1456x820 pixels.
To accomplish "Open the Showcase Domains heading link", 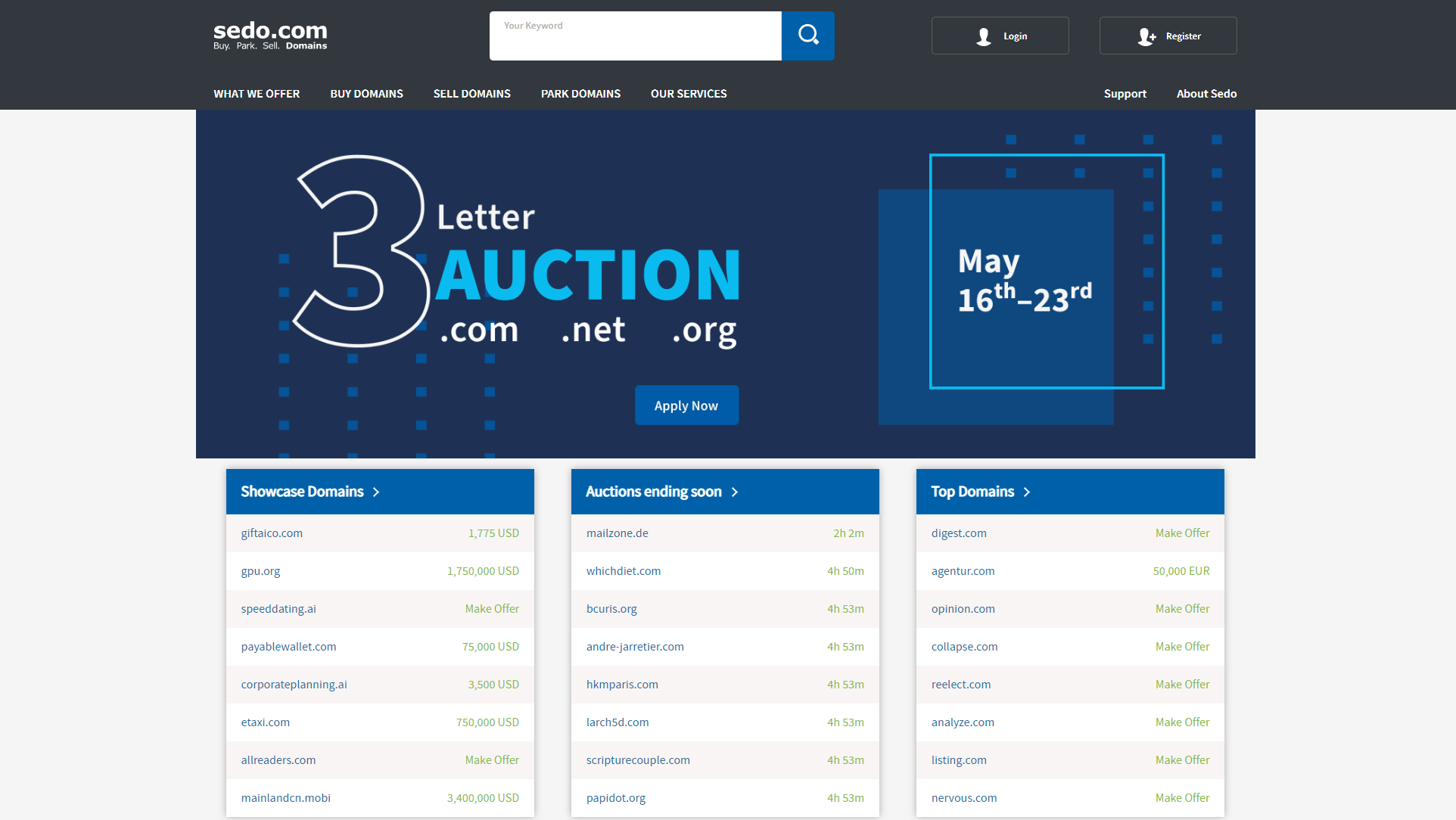I will (302, 492).
